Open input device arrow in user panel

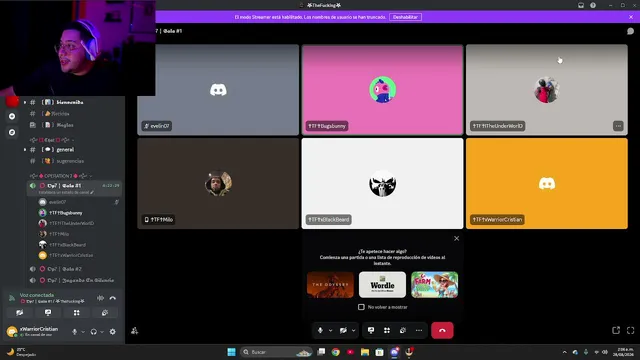pyautogui.click(x=83, y=332)
